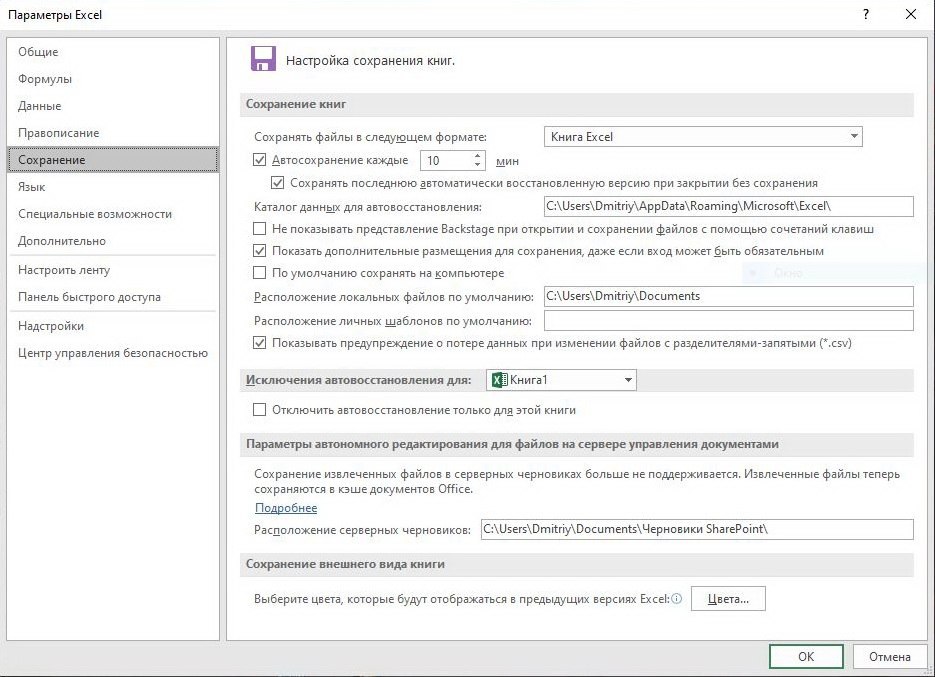Close the Параметры Excel dialog
This screenshot has width=935, height=677.
click(x=911, y=15)
